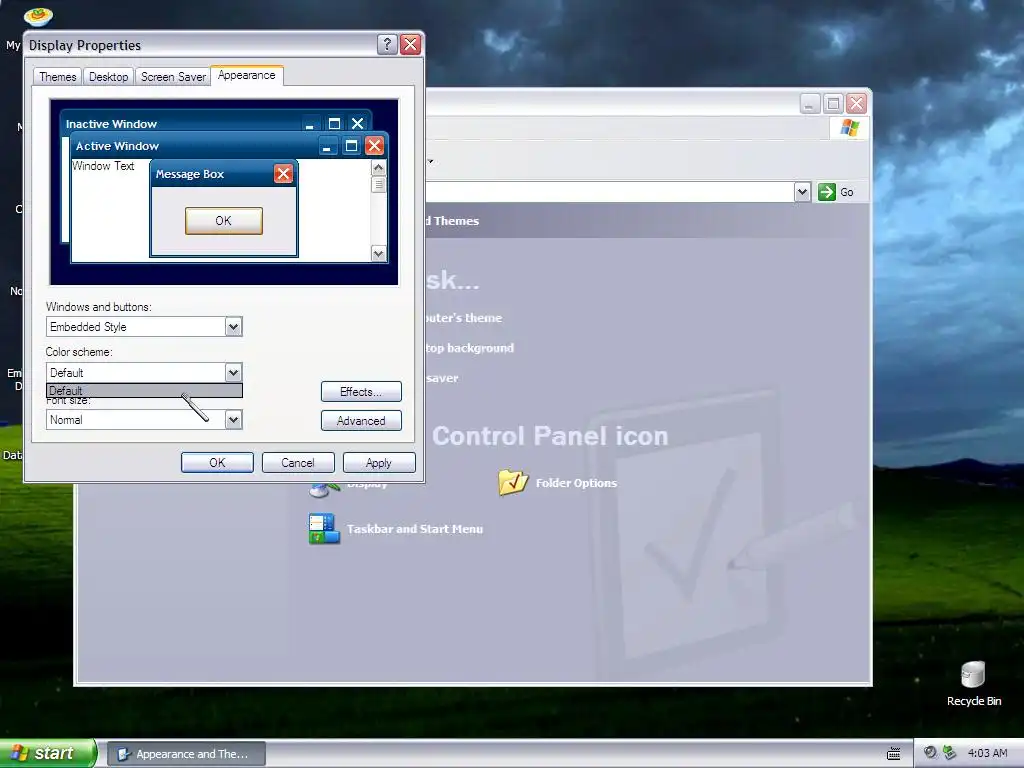1024x768 pixels.
Task: Click the Appearance tab
Action: pyautogui.click(x=247, y=75)
